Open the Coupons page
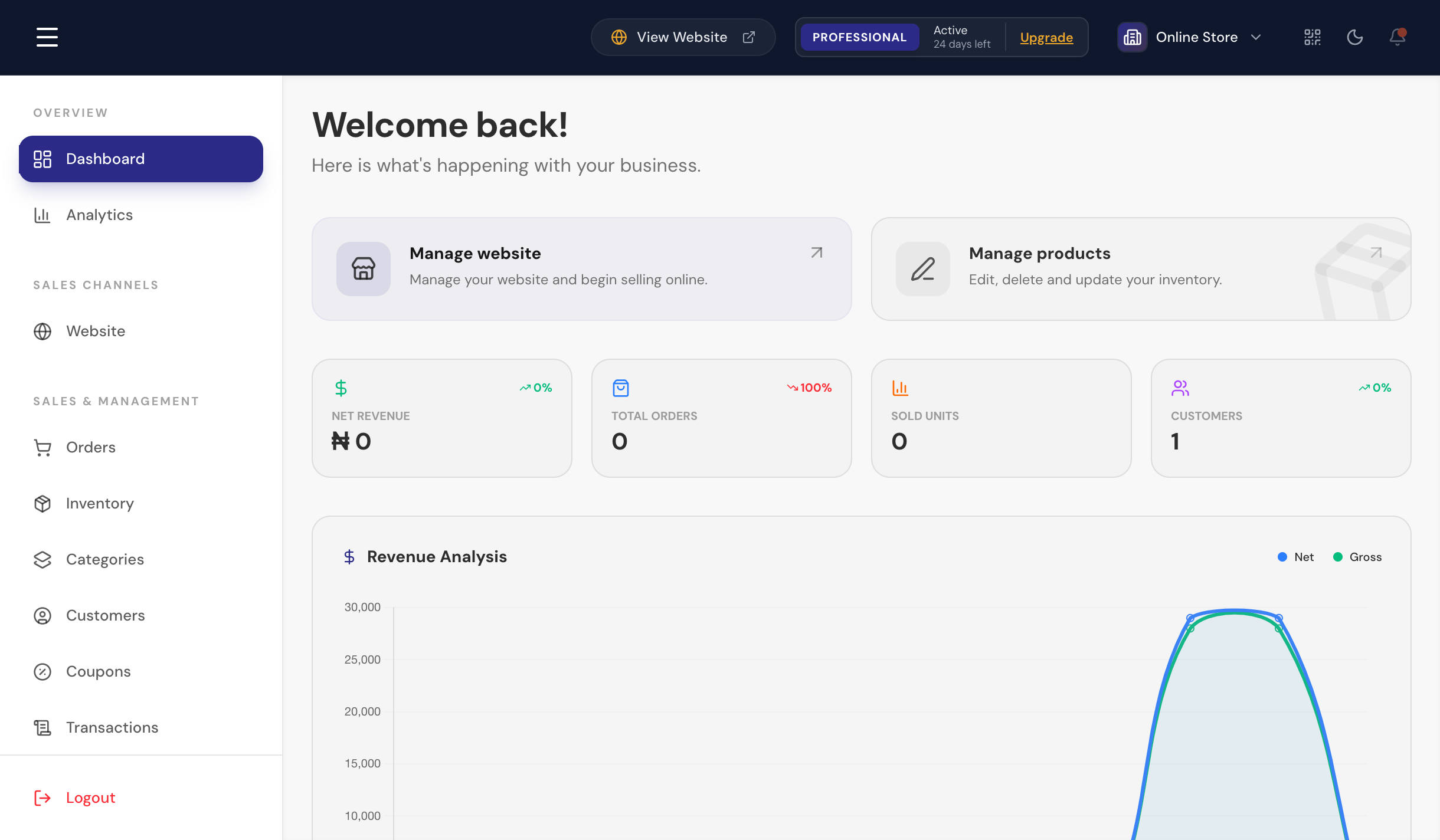The height and width of the screenshot is (840, 1440). point(141,671)
